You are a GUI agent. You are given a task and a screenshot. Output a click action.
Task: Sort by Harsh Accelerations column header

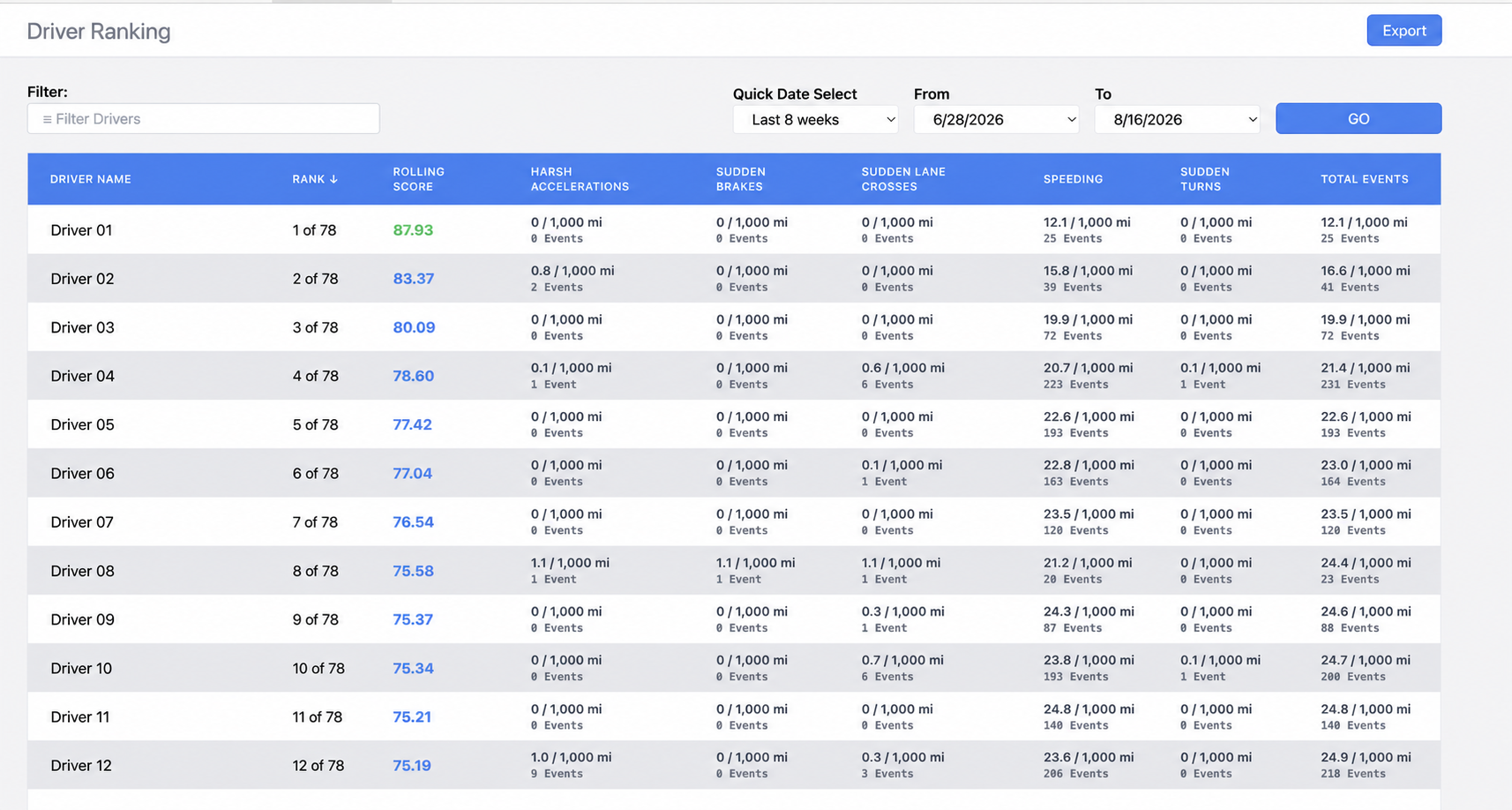coord(580,179)
